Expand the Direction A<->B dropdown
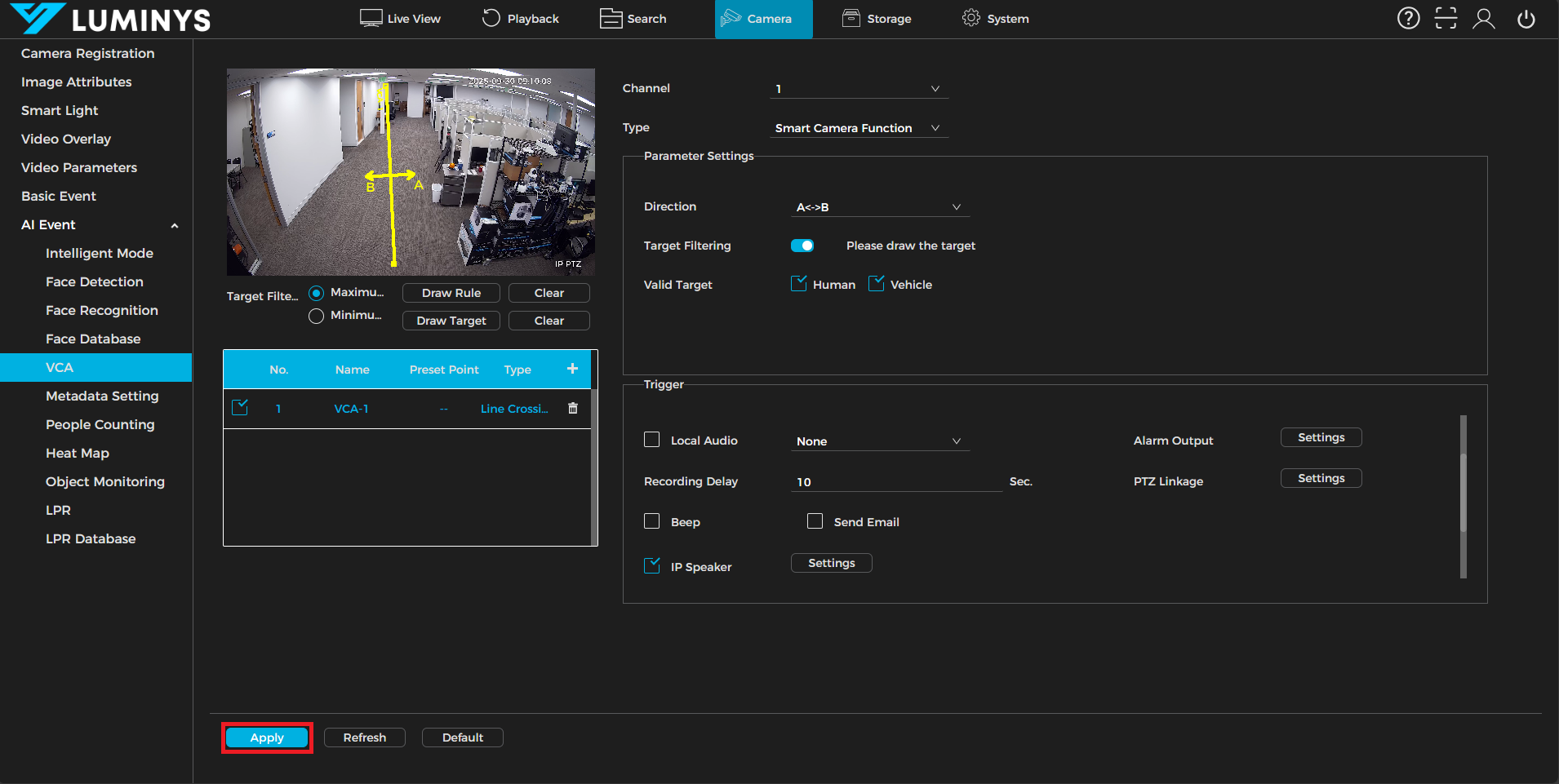The image size is (1559, 784). coord(879,207)
